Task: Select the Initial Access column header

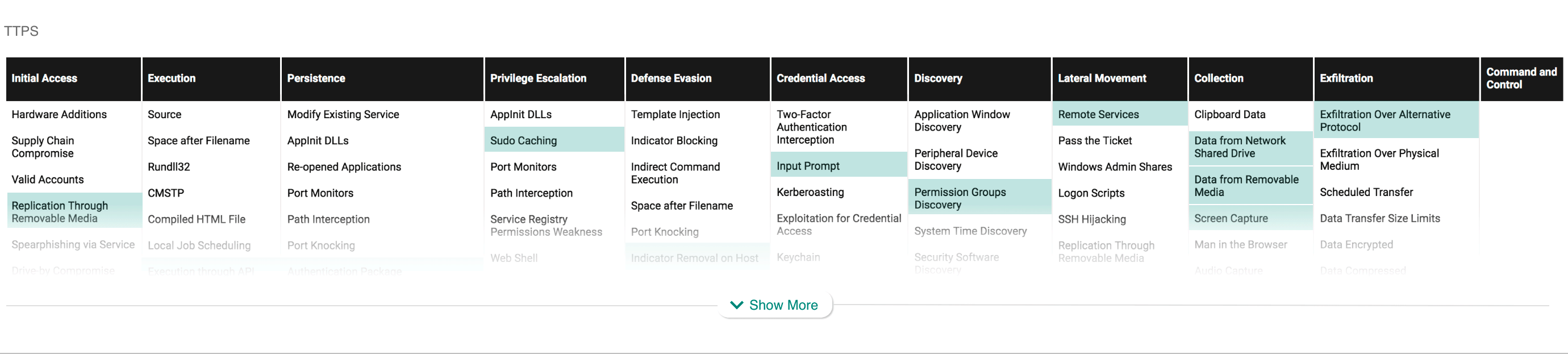Action: pyautogui.click(x=74, y=78)
